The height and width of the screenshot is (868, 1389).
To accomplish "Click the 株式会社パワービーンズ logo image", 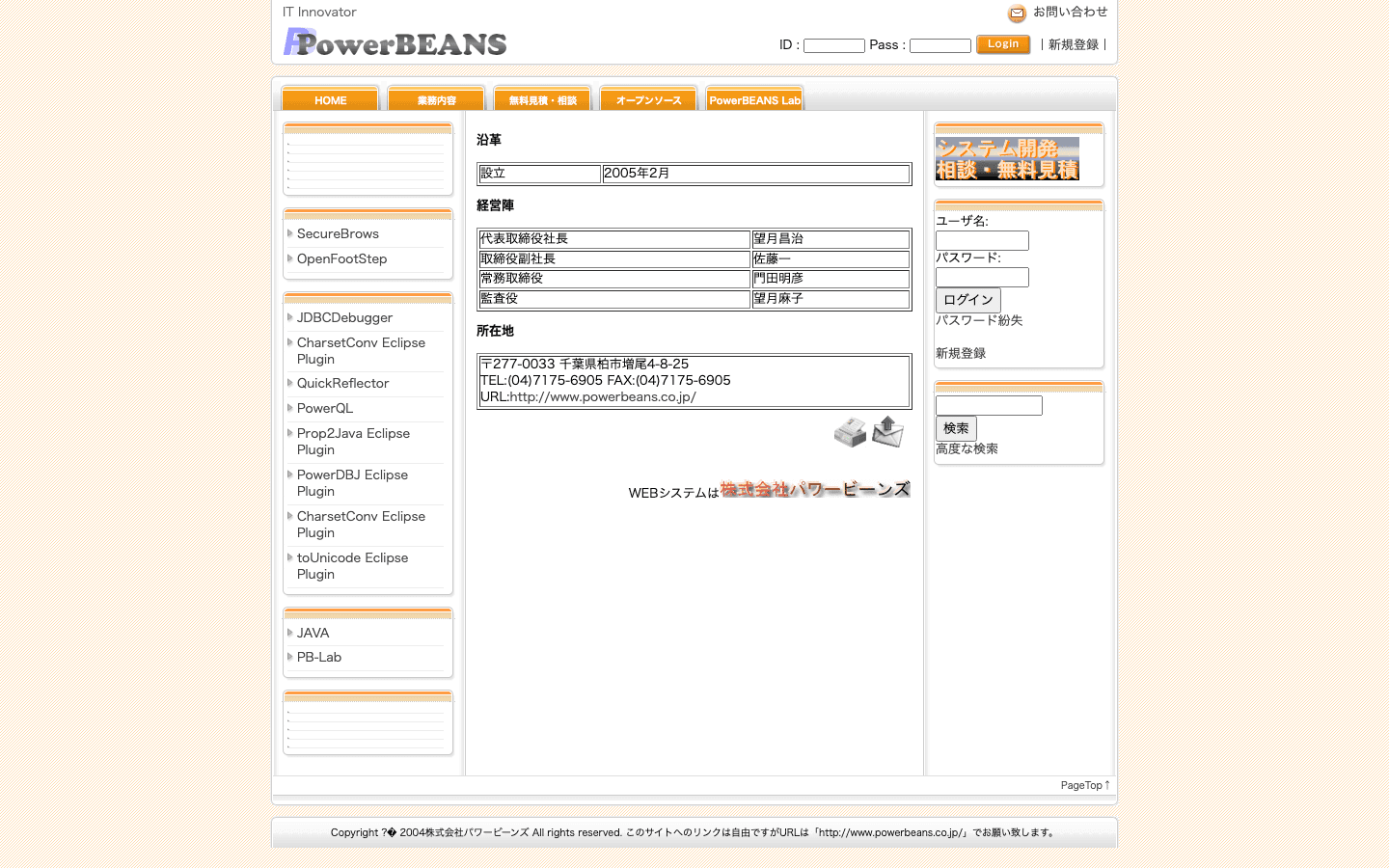I will coord(815,489).
